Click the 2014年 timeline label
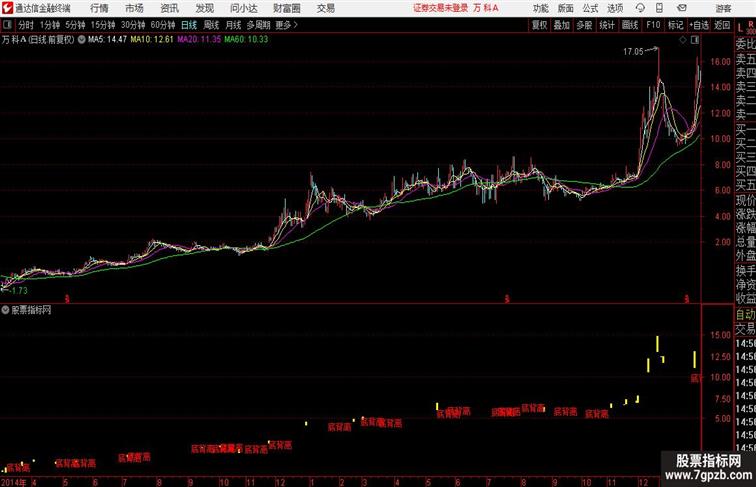Image resolution: width=756 pixels, height=487 pixels. [x=14, y=482]
